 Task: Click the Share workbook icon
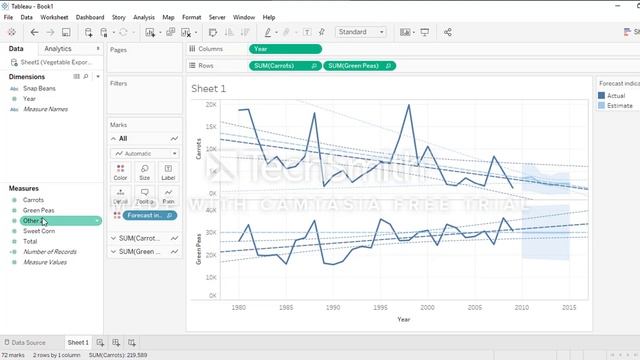coord(448,32)
